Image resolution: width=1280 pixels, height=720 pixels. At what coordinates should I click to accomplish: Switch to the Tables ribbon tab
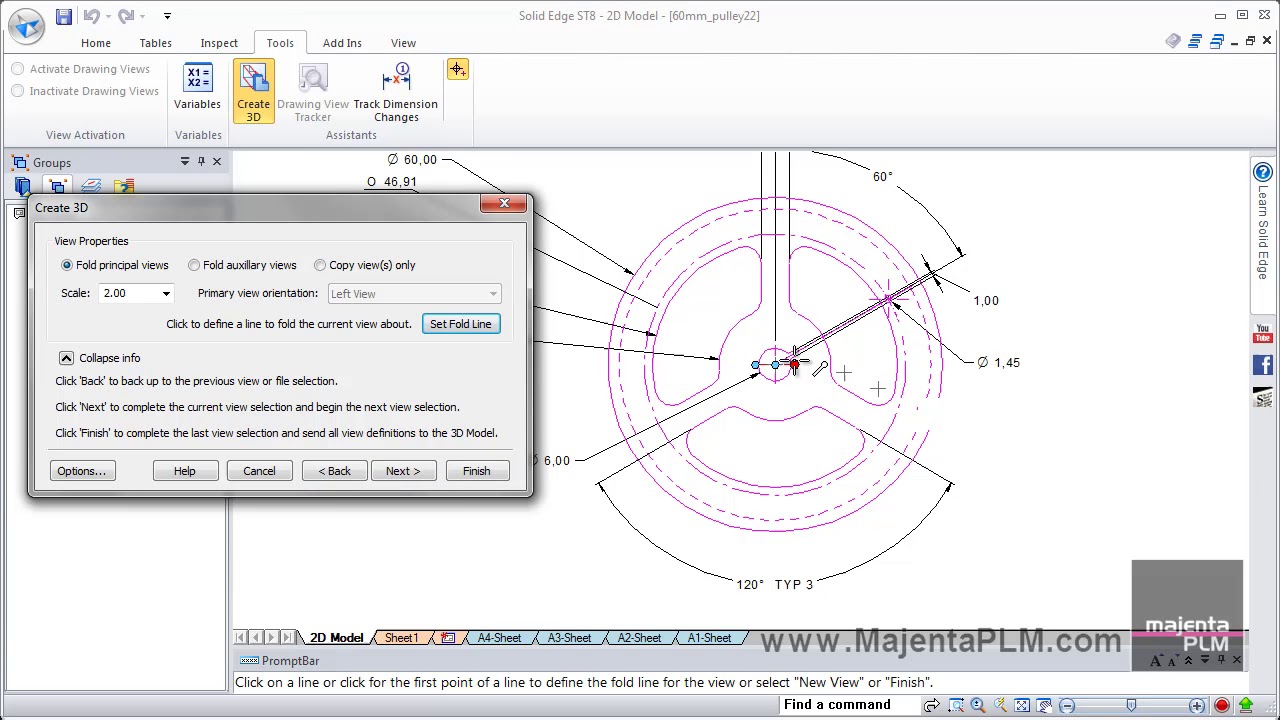pyautogui.click(x=155, y=43)
